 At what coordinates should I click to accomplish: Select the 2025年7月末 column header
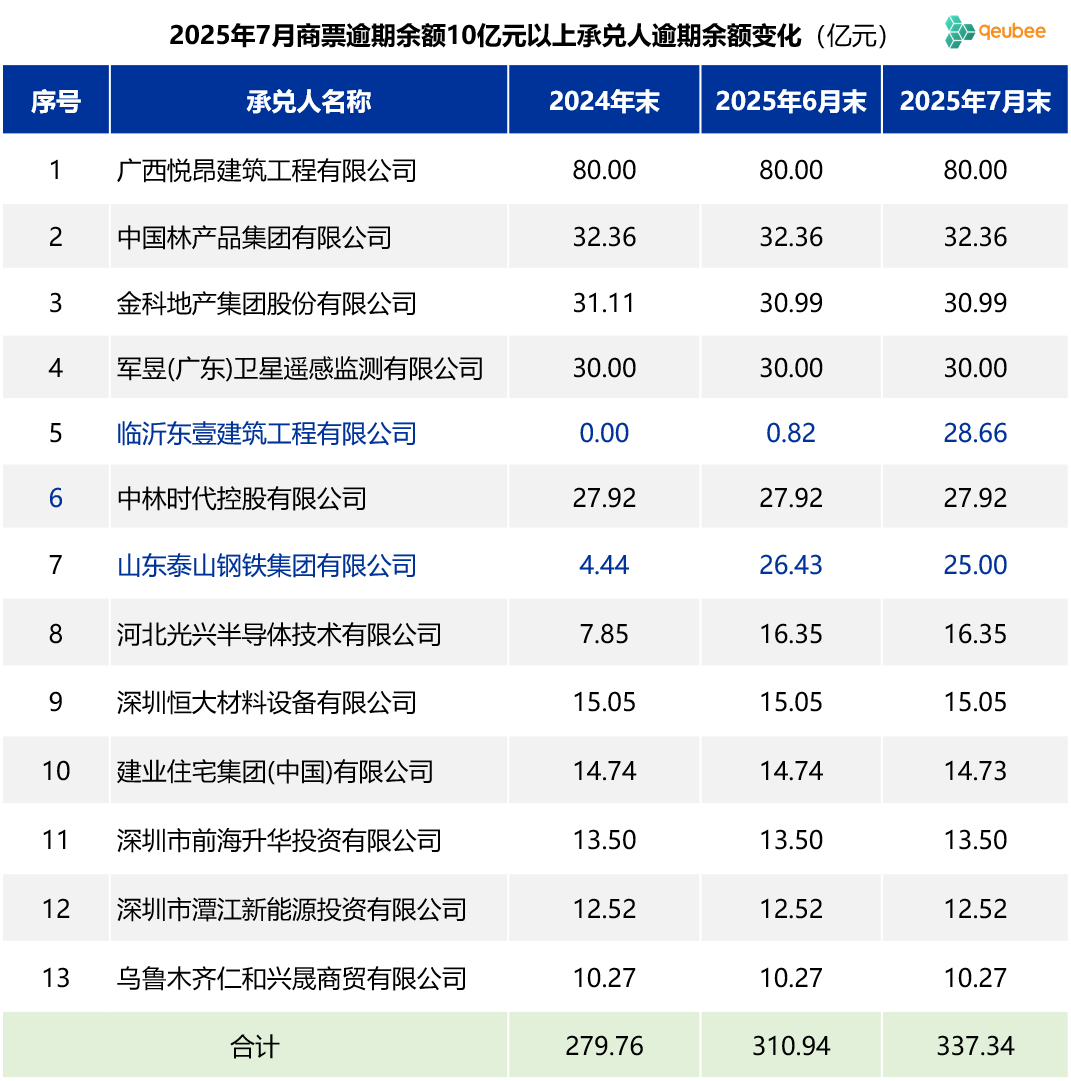point(974,100)
